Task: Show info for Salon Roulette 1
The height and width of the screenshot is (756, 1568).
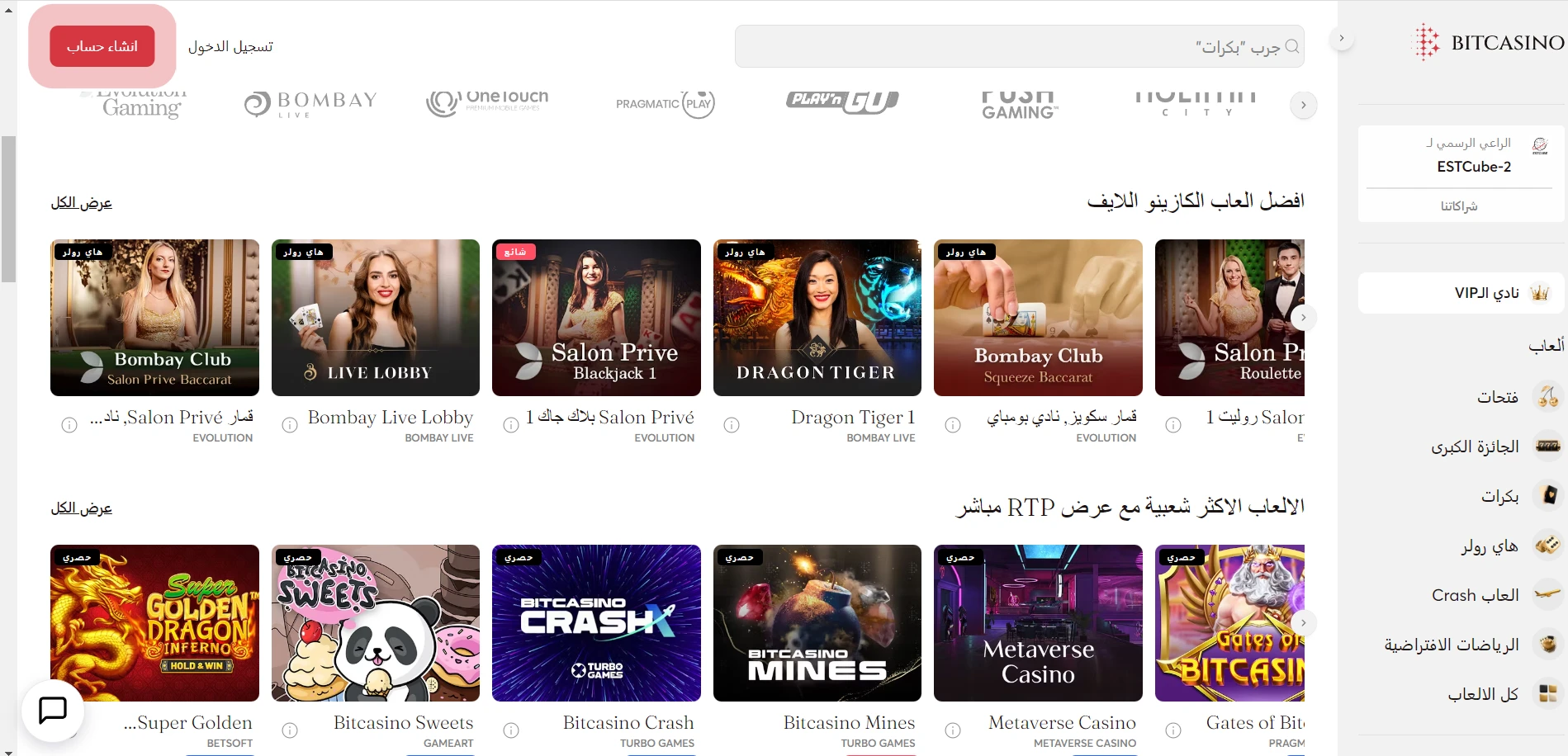Action: tap(1173, 425)
